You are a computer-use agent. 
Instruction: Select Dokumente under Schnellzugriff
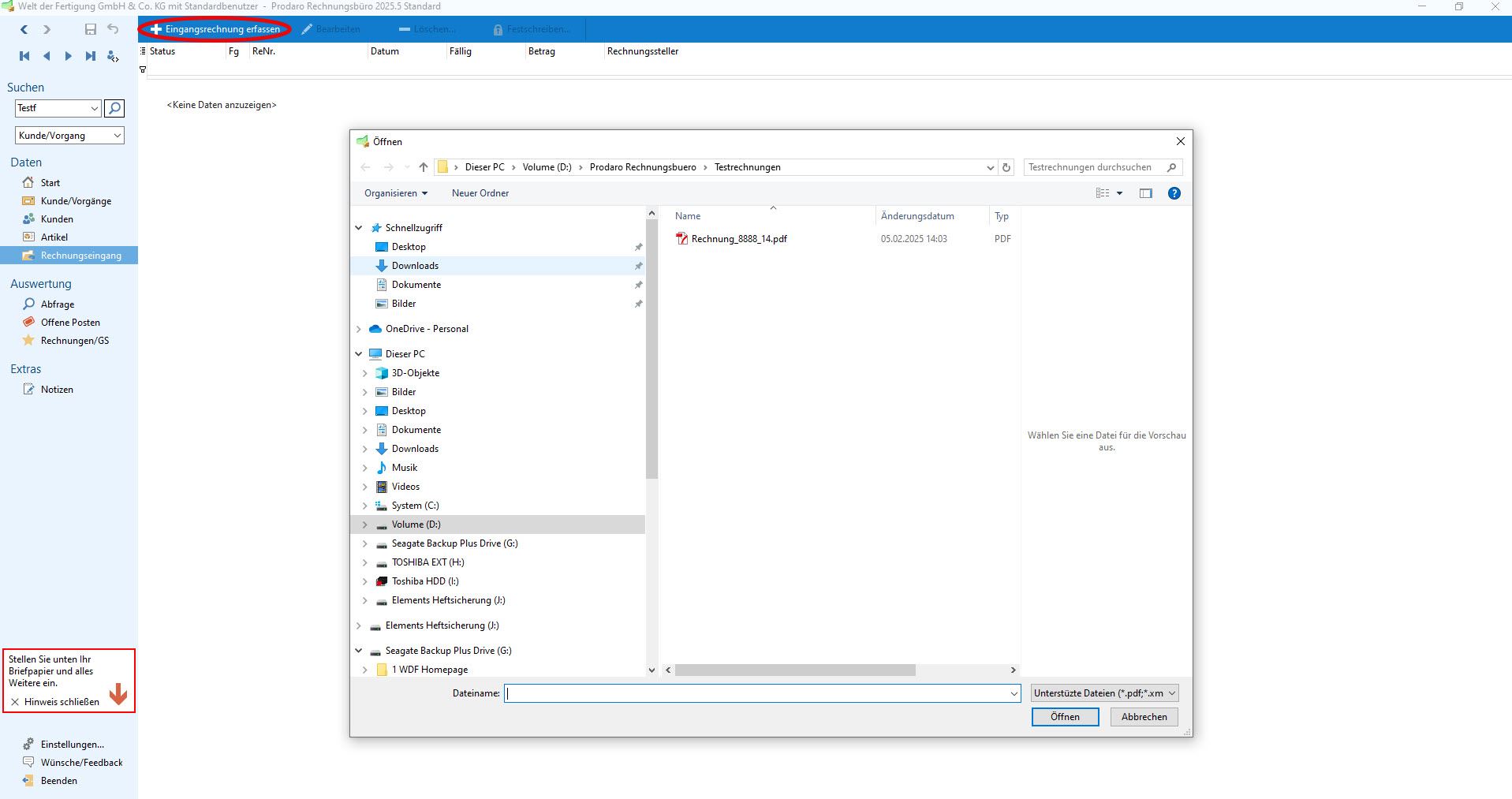[416, 285]
